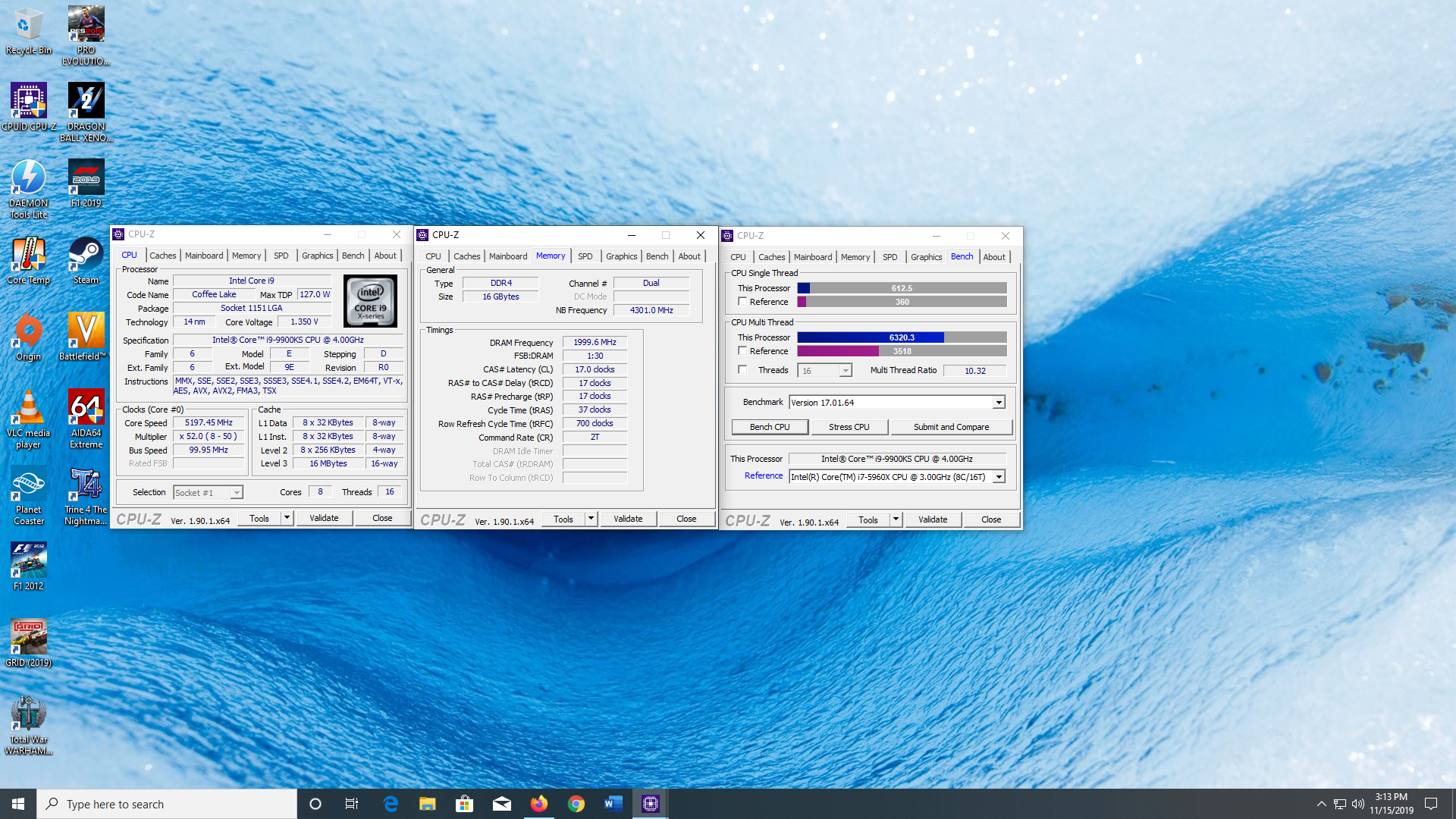Select DAEMON Tools Lite desktop icon
This screenshot has height=819, width=1456.
29,189
